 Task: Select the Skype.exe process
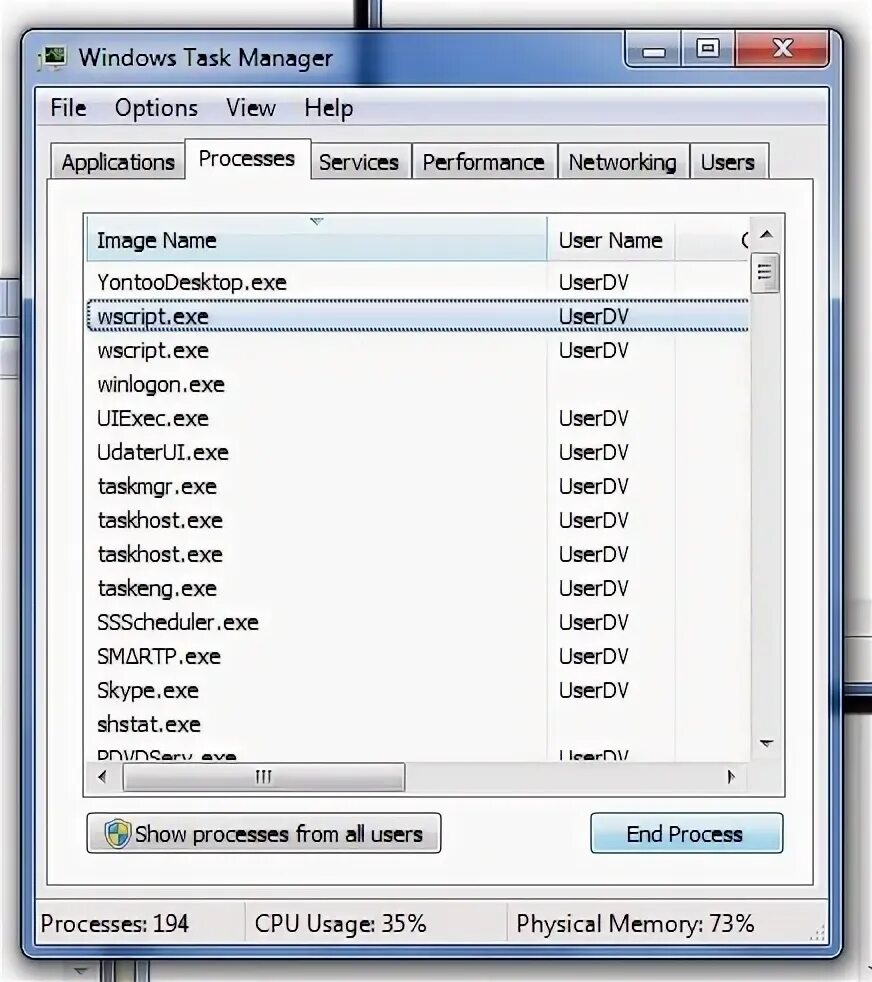(x=418, y=690)
